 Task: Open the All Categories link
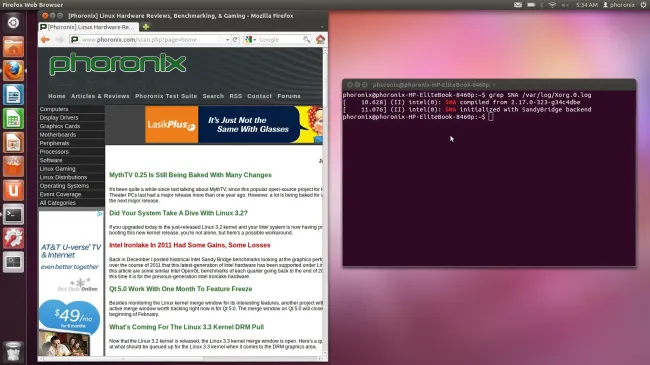pos(58,203)
